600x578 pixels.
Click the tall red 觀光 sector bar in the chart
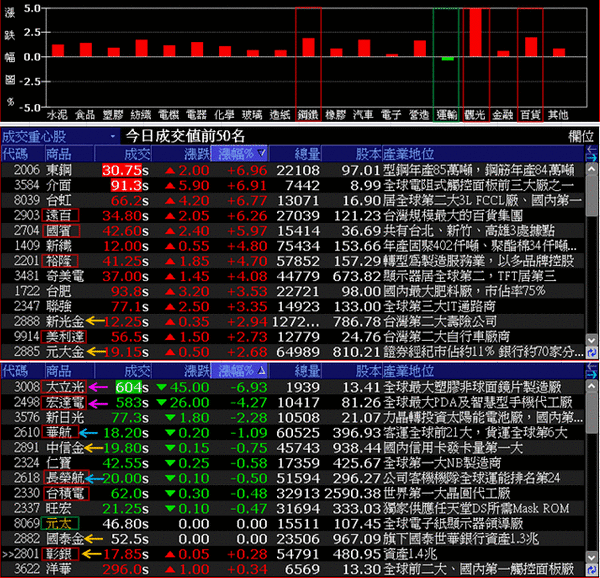(x=476, y=33)
